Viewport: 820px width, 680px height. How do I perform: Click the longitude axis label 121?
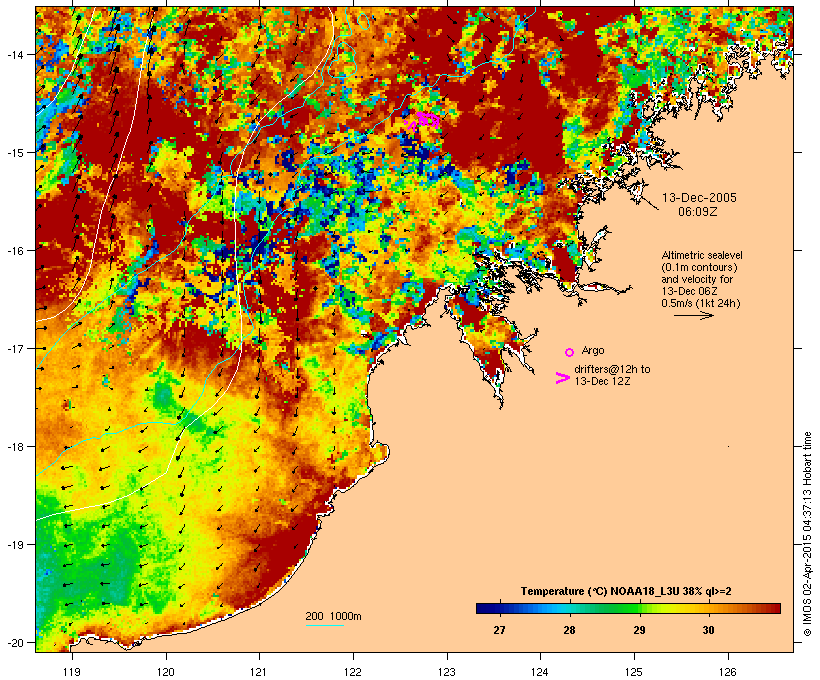[259, 672]
